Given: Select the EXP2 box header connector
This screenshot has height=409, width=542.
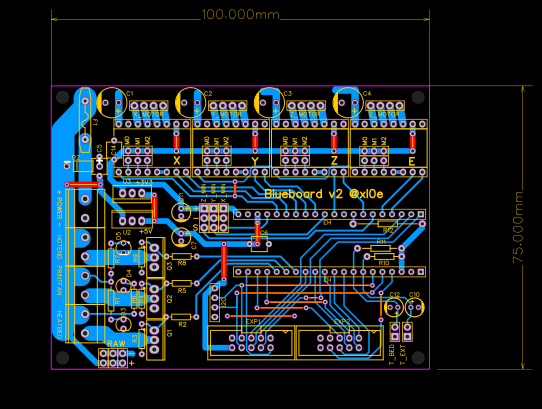Looking at the screenshot, I should click(x=340, y=343).
